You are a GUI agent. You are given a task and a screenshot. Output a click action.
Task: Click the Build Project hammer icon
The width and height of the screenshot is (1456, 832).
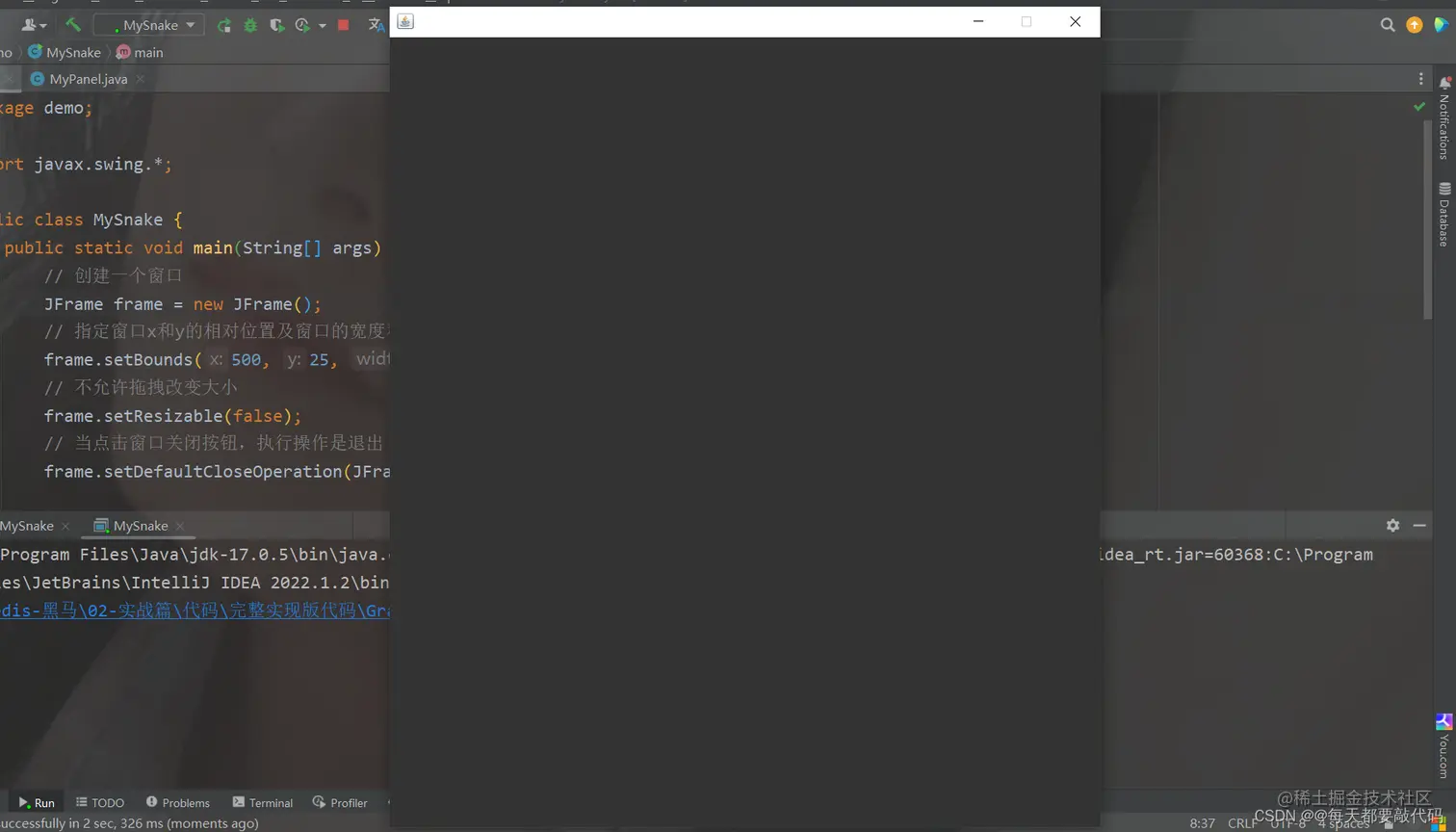73,25
